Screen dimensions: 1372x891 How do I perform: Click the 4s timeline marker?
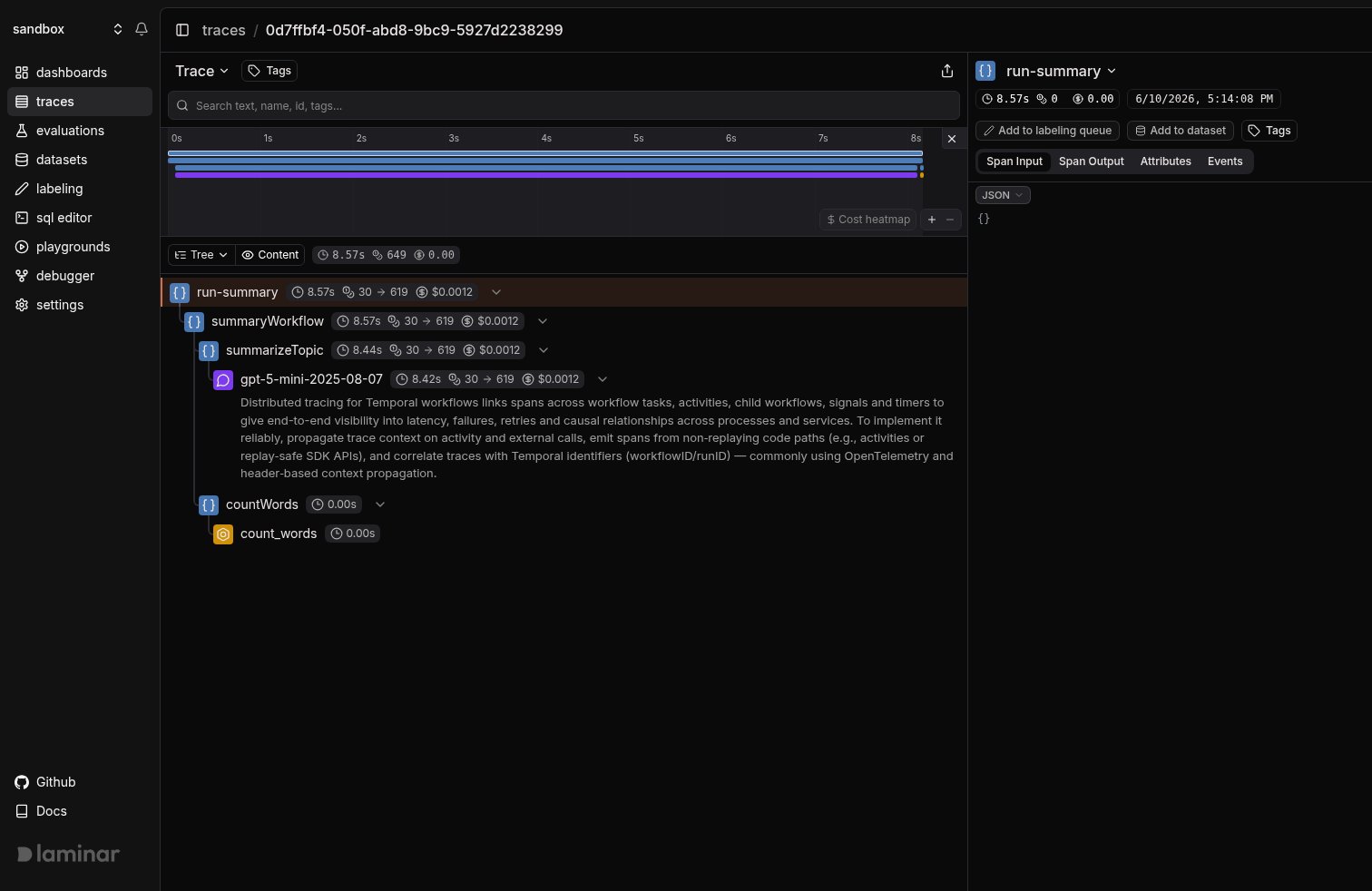[546, 138]
